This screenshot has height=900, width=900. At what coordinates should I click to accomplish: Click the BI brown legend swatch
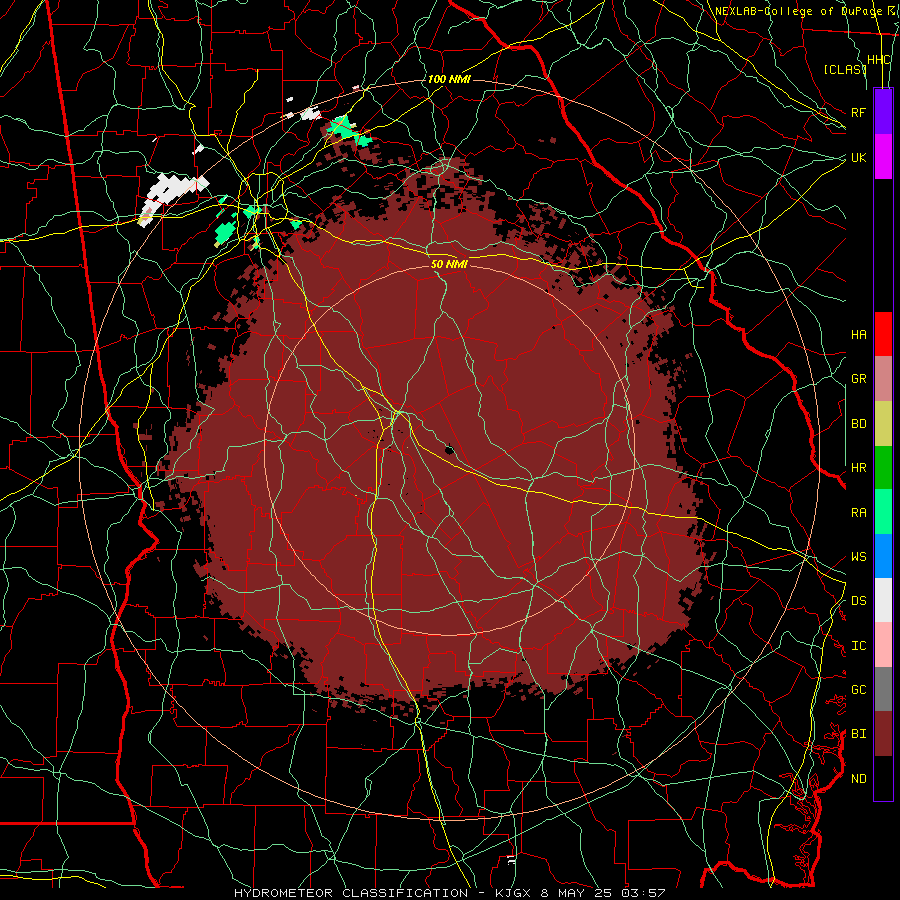click(883, 734)
